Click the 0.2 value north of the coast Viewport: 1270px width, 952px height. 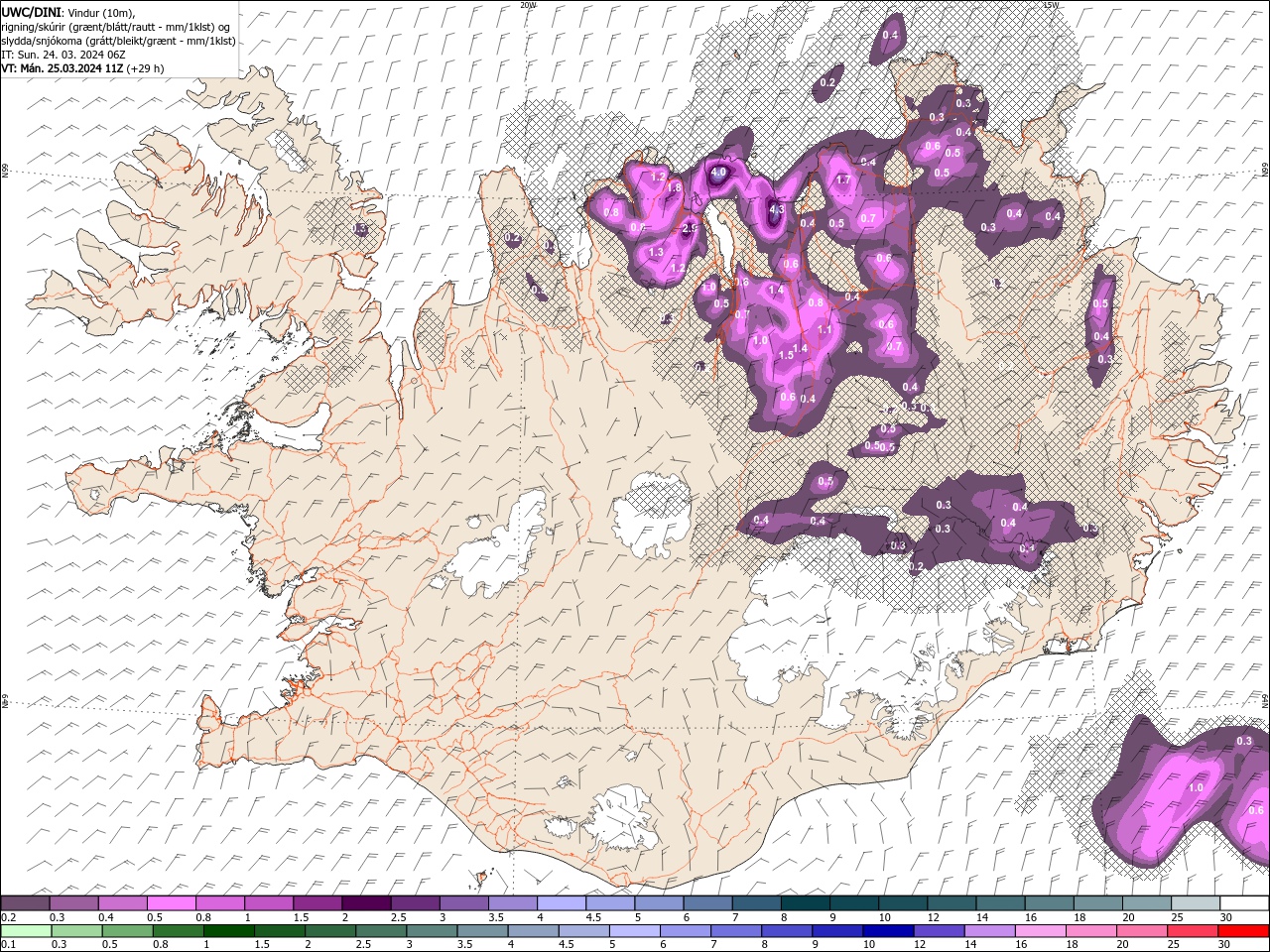click(x=827, y=83)
